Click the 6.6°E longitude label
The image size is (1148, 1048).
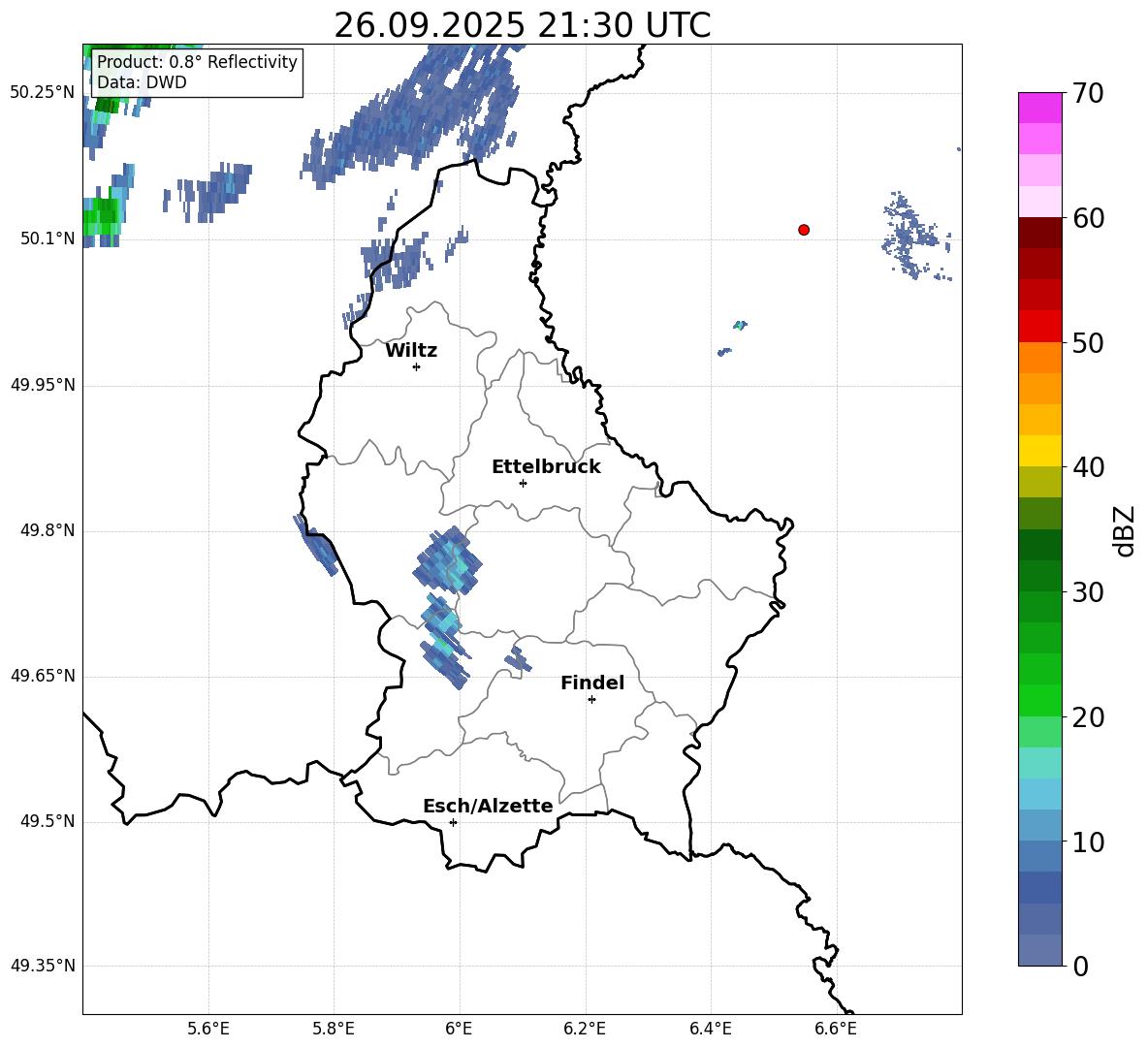(836, 1029)
